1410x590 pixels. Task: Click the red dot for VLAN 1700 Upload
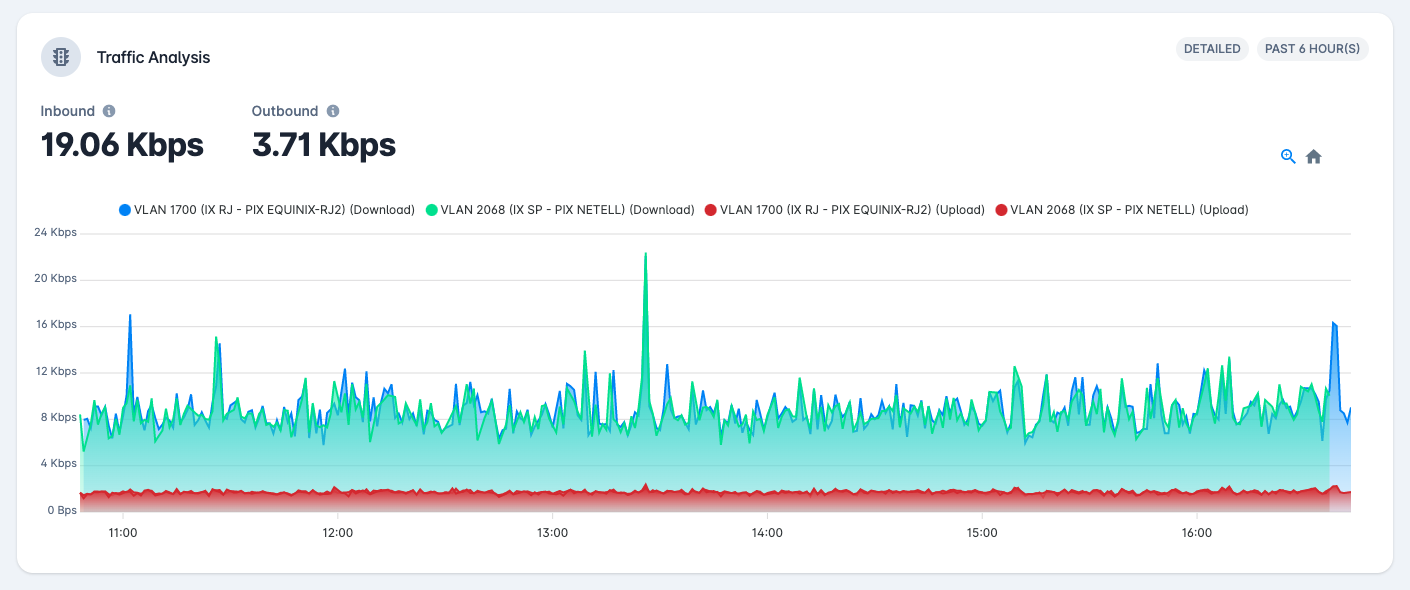pos(711,210)
